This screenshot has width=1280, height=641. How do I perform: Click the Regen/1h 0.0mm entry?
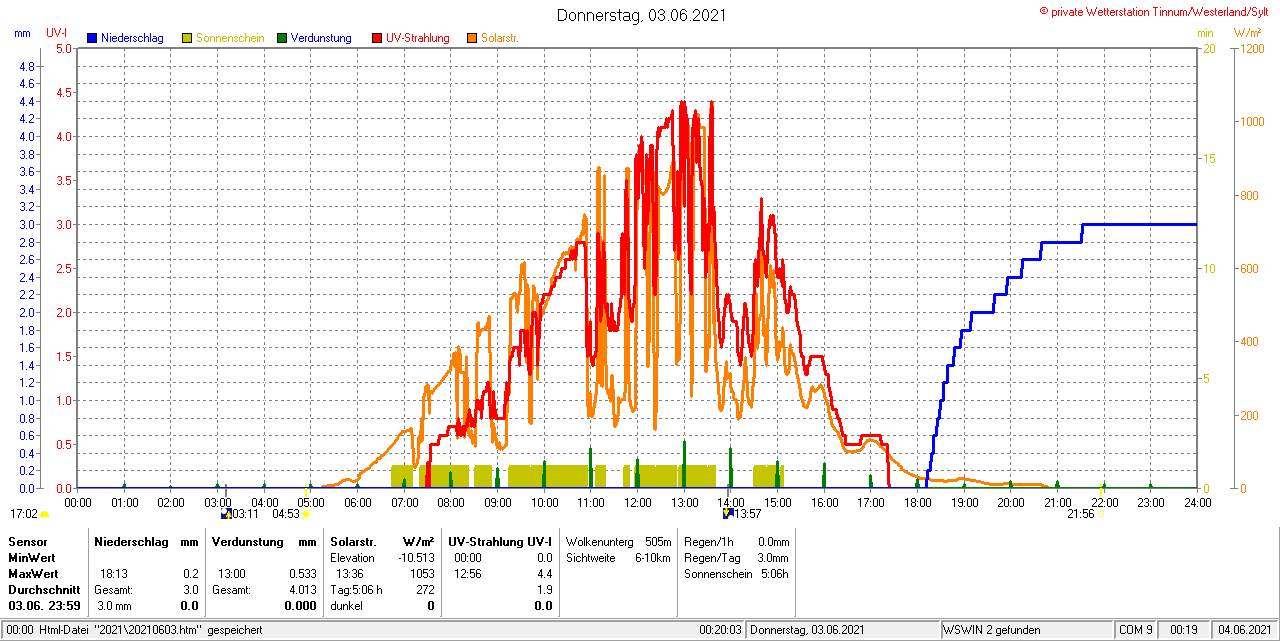pos(736,541)
